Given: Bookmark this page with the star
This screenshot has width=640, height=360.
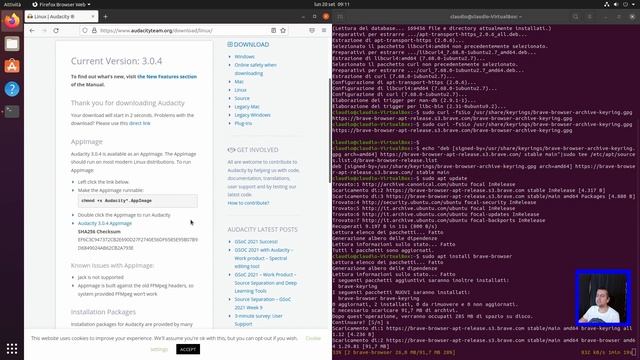Looking at the screenshot, I should tap(283, 31).
